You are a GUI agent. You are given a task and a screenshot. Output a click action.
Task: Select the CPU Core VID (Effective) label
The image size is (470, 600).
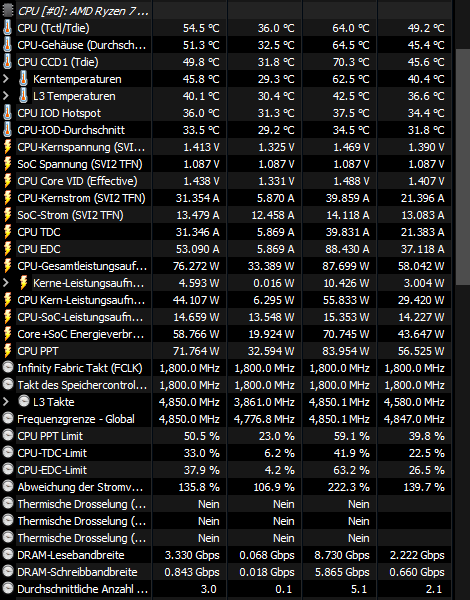click(x=77, y=181)
